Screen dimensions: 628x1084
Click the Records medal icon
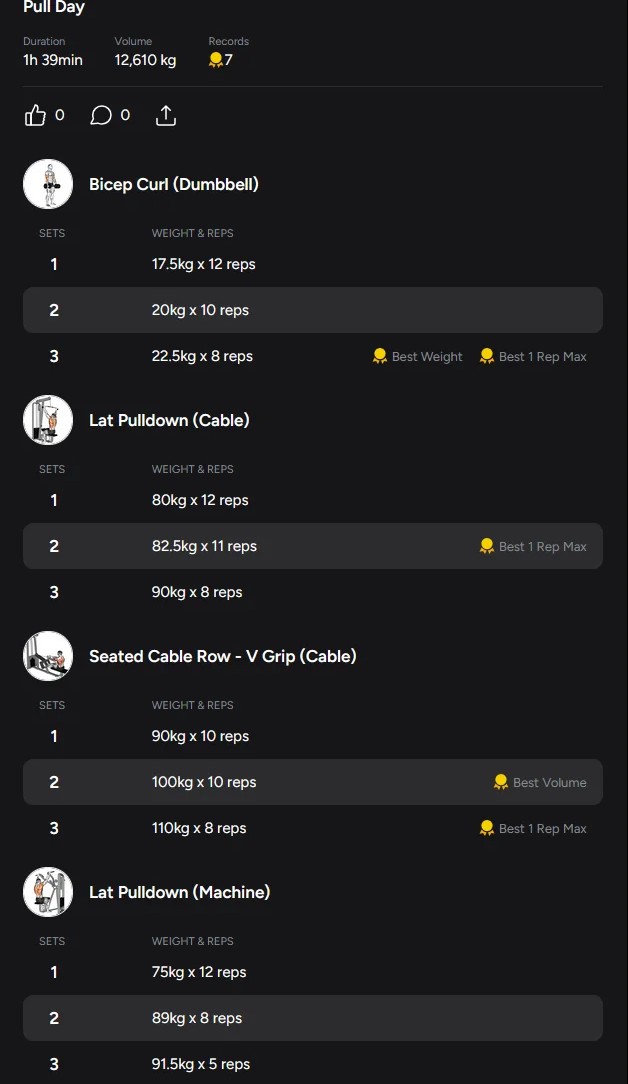coord(215,60)
